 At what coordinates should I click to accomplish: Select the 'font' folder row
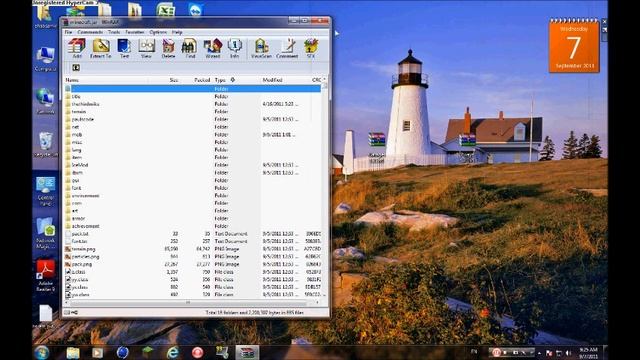tap(193, 188)
